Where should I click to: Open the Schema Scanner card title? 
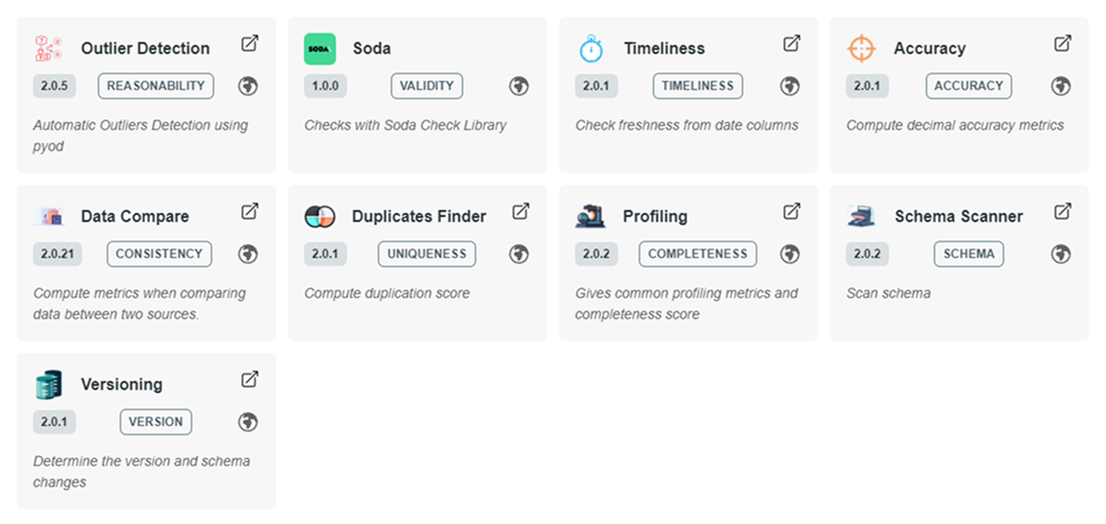959,217
